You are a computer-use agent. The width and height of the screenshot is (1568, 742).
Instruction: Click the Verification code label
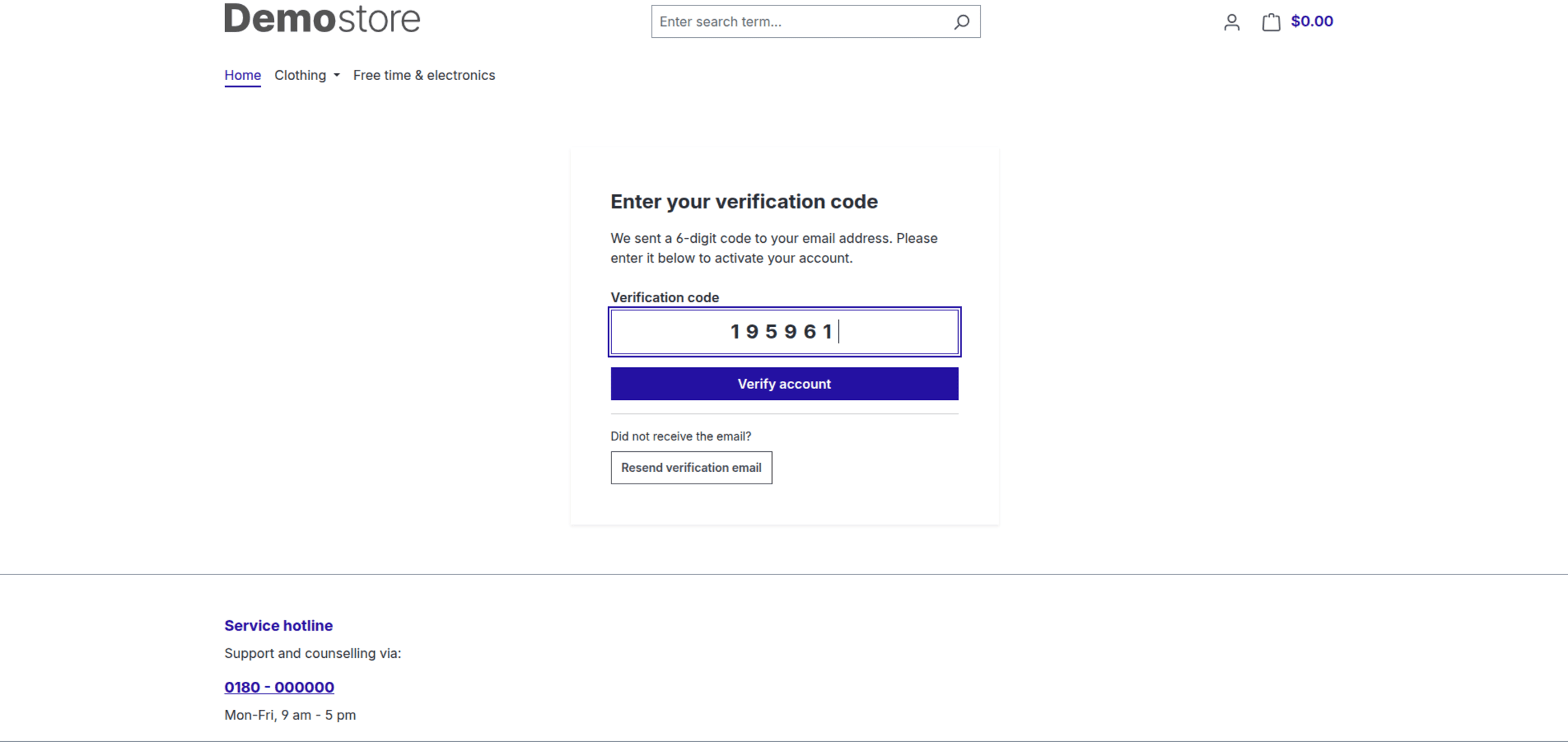click(x=665, y=297)
